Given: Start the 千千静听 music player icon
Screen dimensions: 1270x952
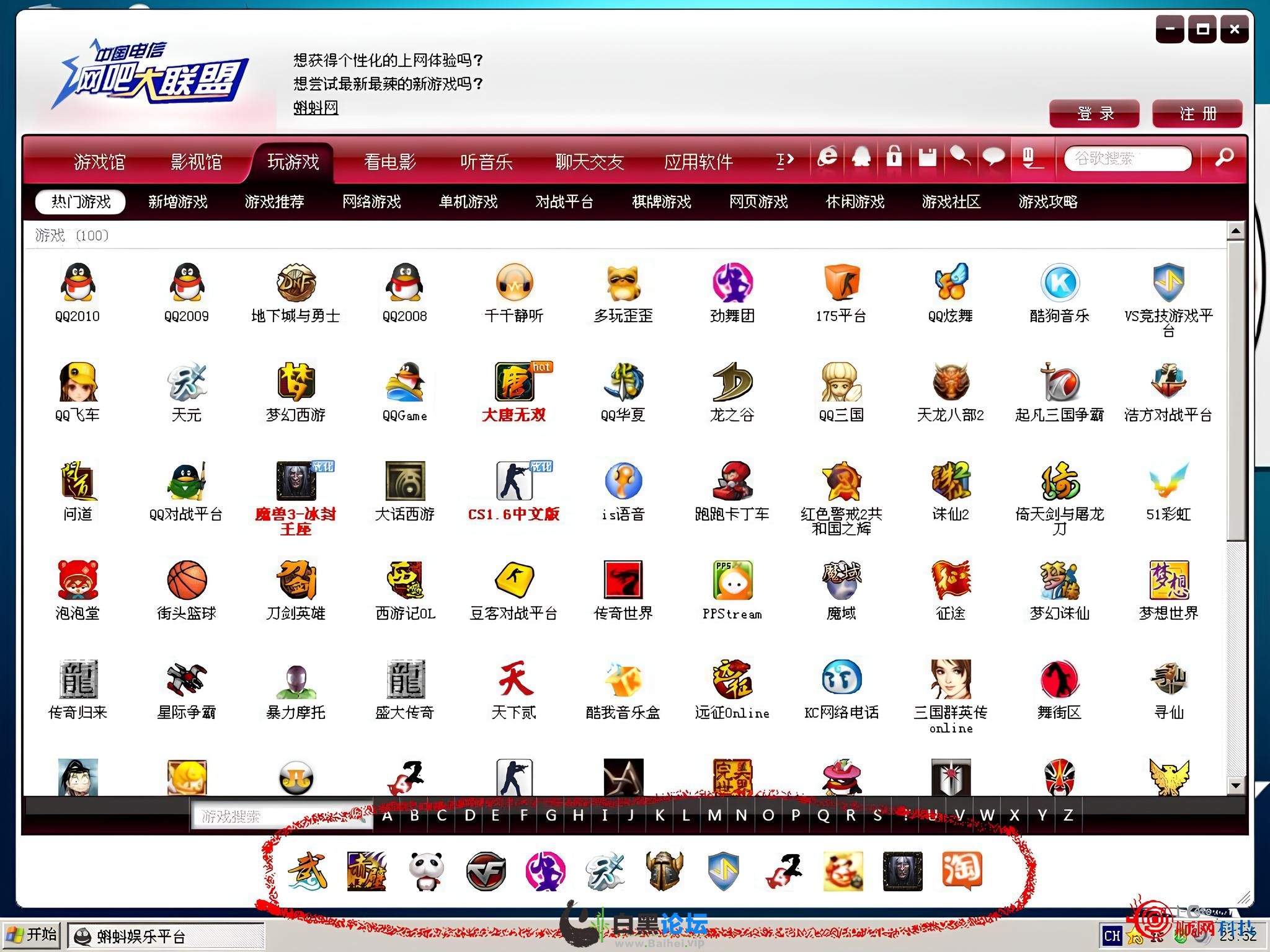Looking at the screenshot, I should pos(514,282).
